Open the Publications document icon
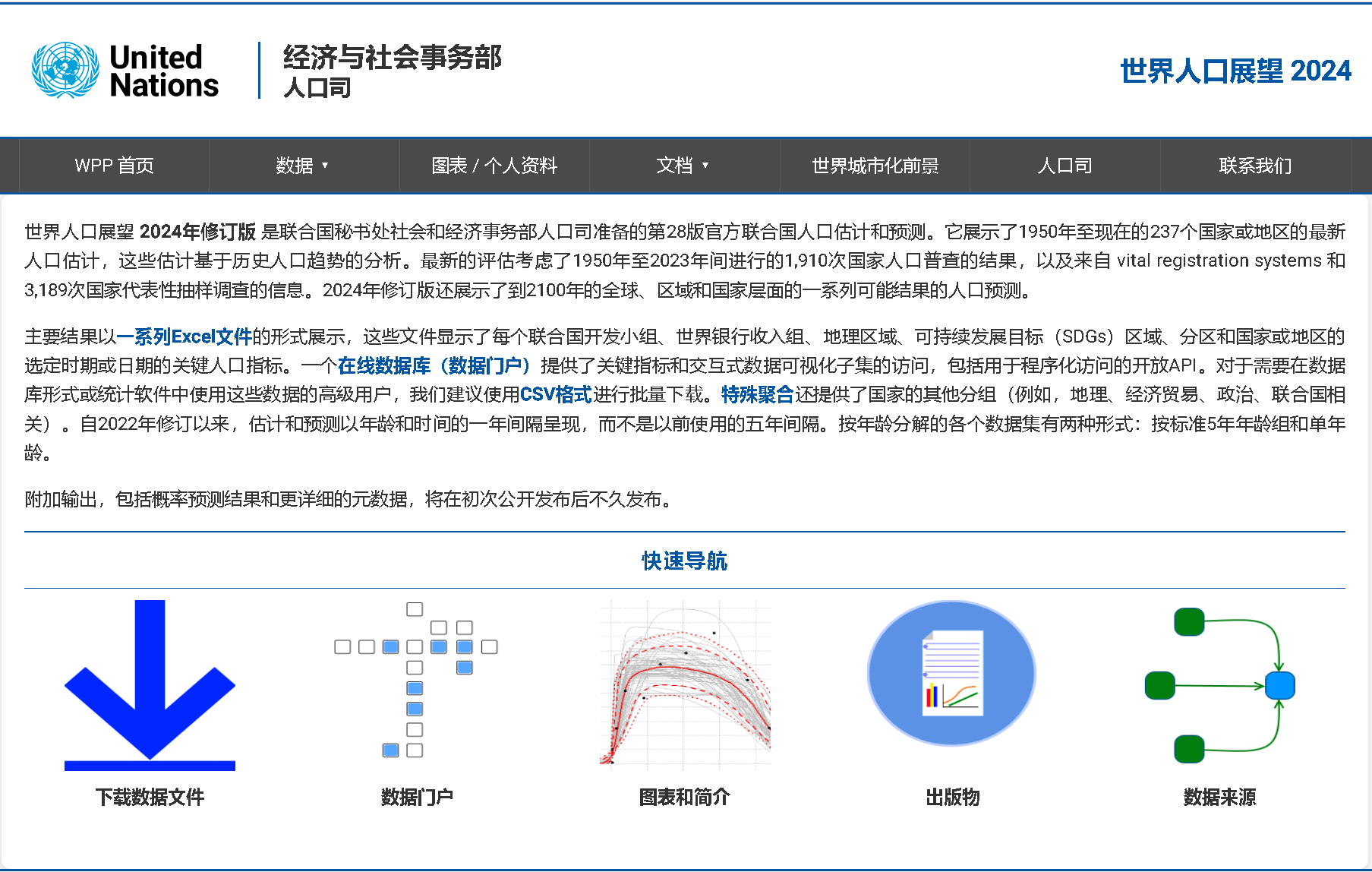The image size is (1372, 872). point(951,673)
